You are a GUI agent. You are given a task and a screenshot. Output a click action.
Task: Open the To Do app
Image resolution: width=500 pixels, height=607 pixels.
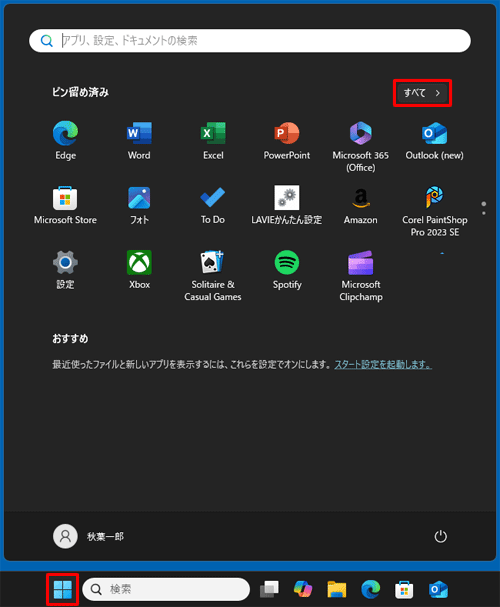(213, 206)
